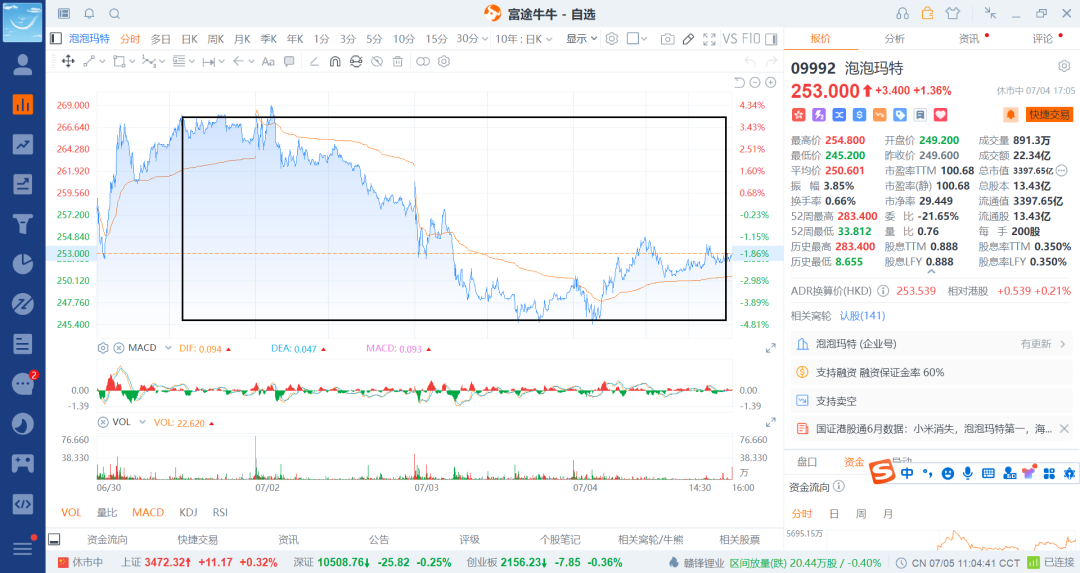The width and height of the screenshot is (1080, 573).
Task: Open the 国证港股通6月数据 news item
Action: coord(933,428)
